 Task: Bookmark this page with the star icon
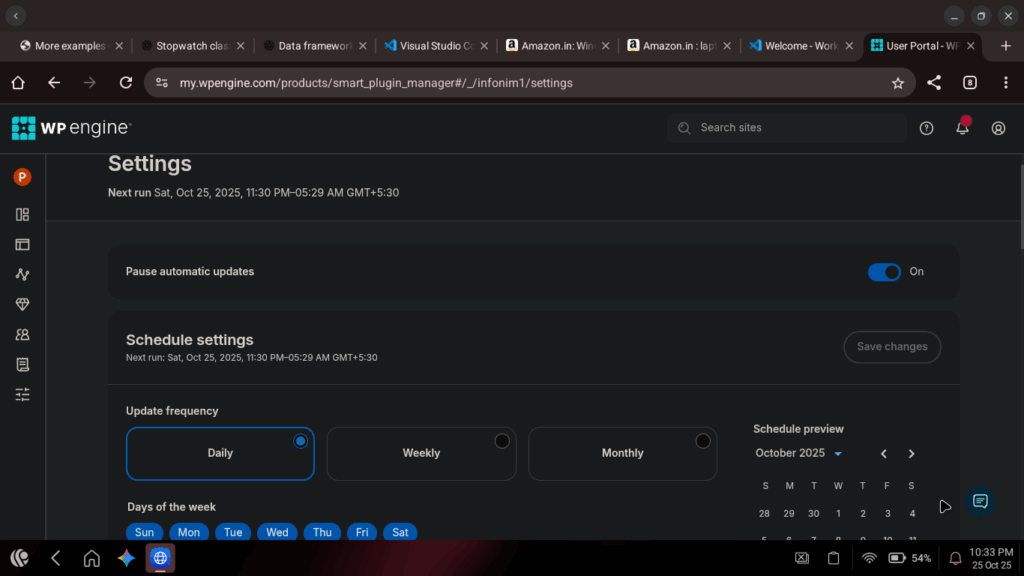(x=897, y=83)
